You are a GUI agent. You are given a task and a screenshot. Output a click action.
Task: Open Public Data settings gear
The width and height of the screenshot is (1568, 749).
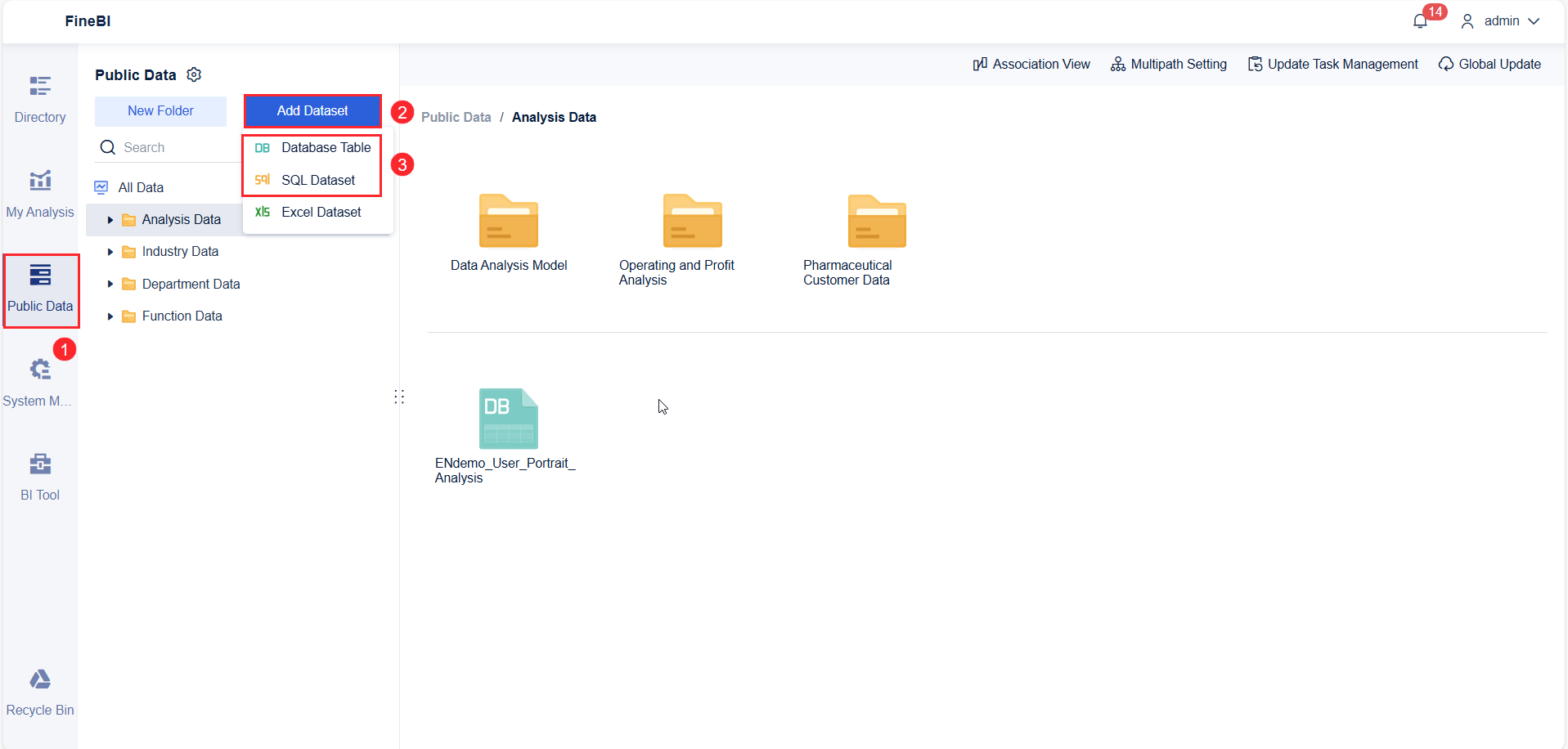click(x=194, y=74)
